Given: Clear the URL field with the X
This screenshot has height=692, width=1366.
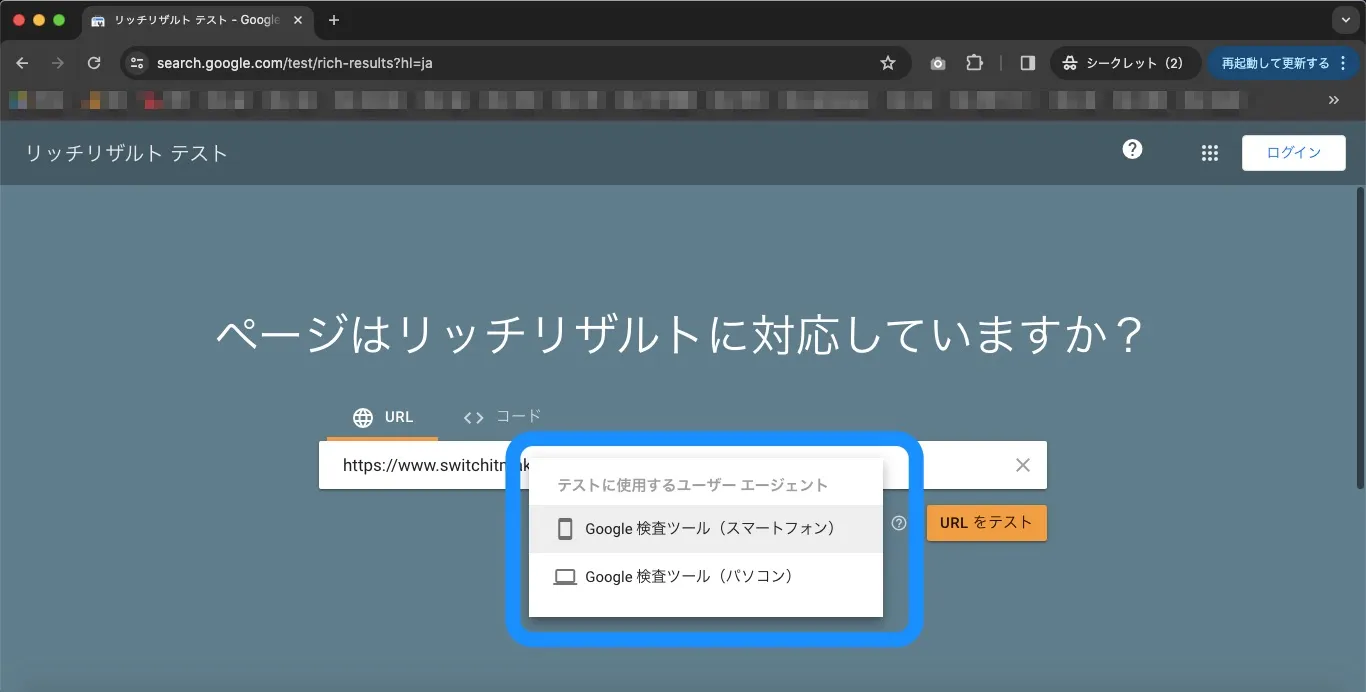Looking at the screenshot, I should pyautogui.click(x=1023, y=465).
